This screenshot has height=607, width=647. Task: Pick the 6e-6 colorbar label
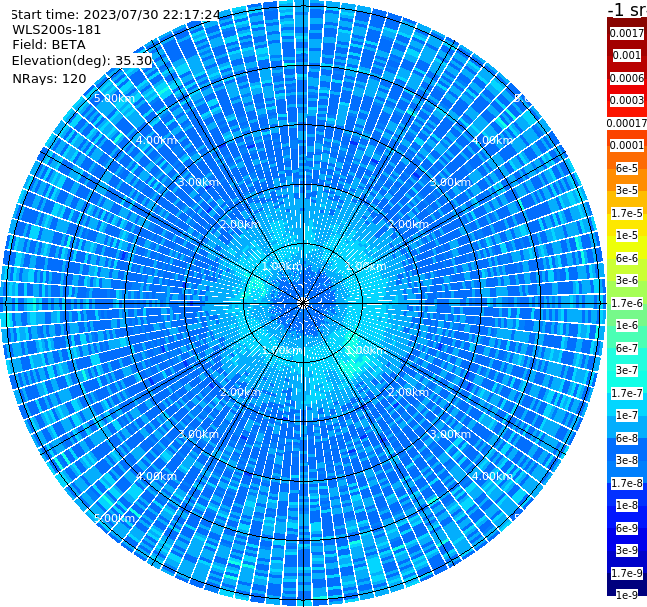click(x=627, y=258)
